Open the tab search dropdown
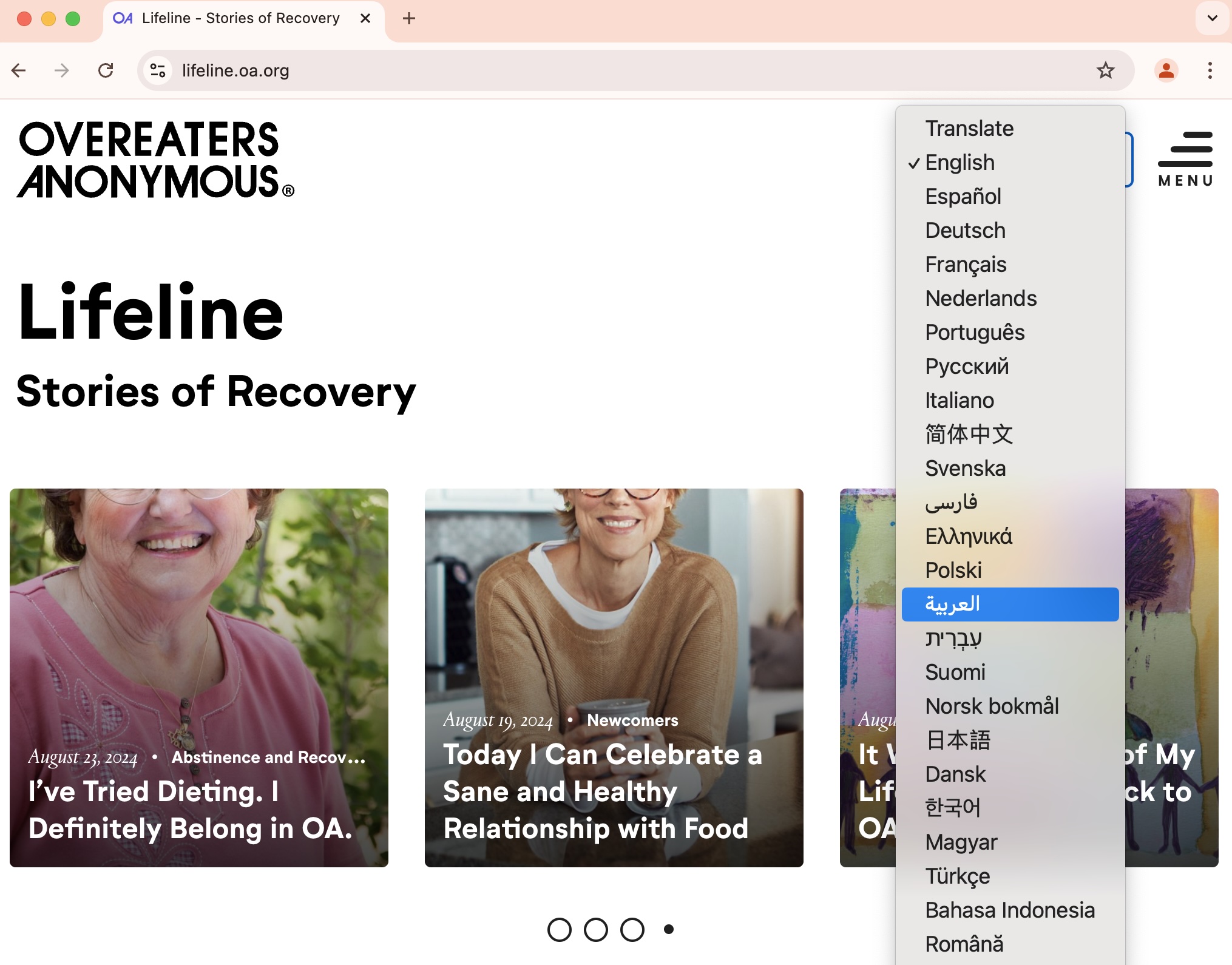 tap(1212, 18)
